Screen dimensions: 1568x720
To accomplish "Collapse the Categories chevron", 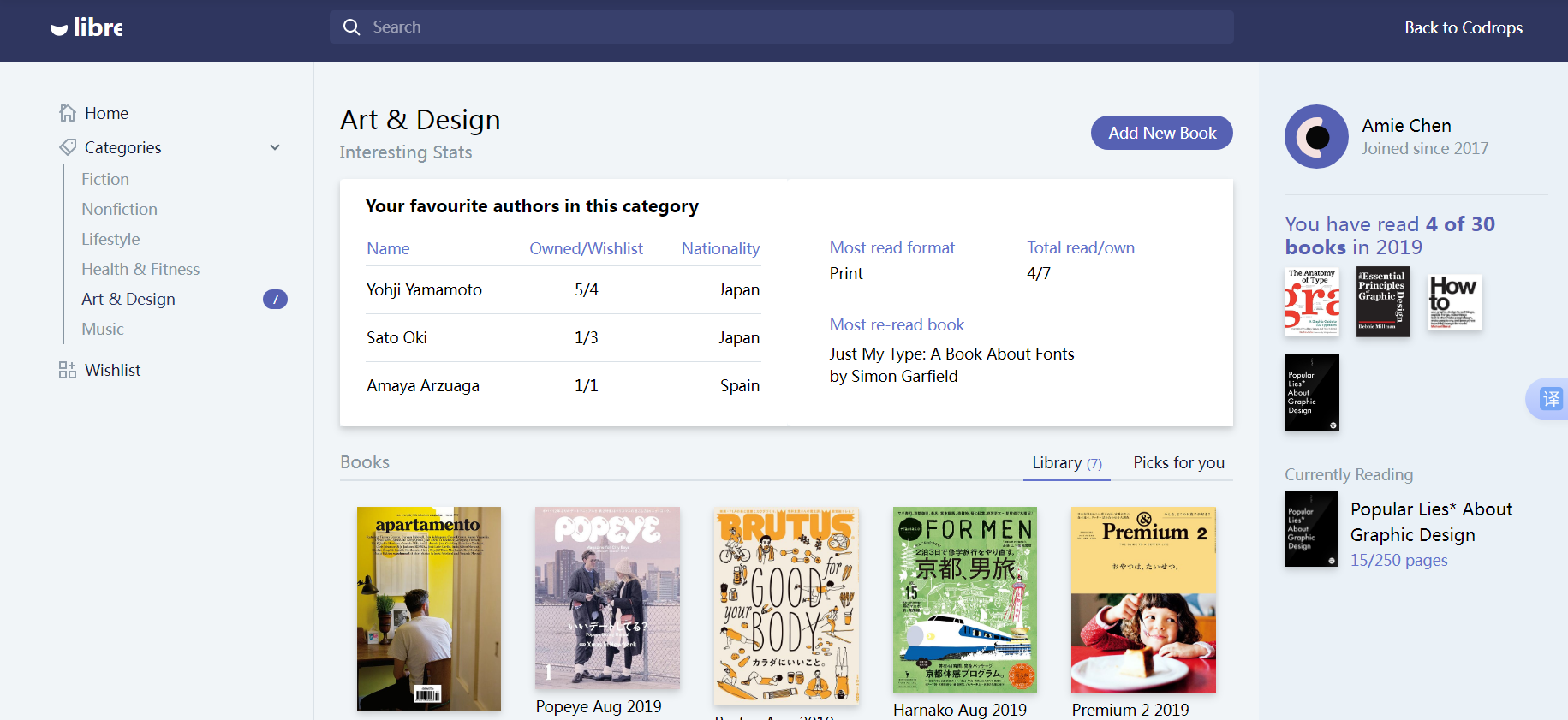I will click(x=275, y=147).
